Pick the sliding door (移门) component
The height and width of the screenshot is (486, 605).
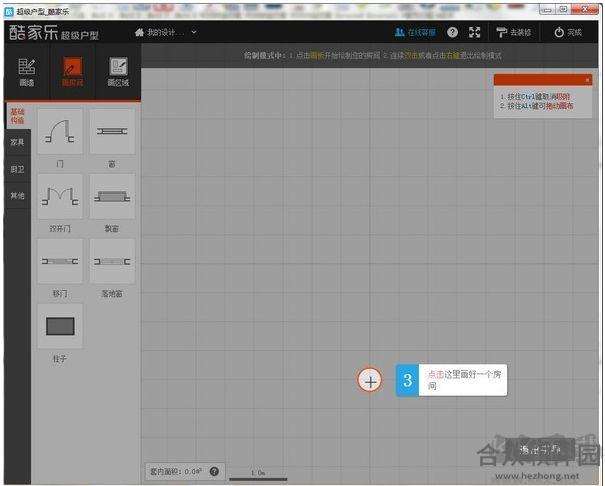click(60, 261)
